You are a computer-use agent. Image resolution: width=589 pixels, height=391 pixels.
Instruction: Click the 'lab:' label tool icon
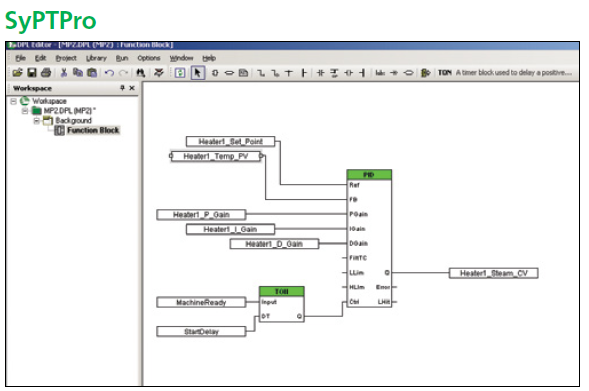[x=380, y=73]
